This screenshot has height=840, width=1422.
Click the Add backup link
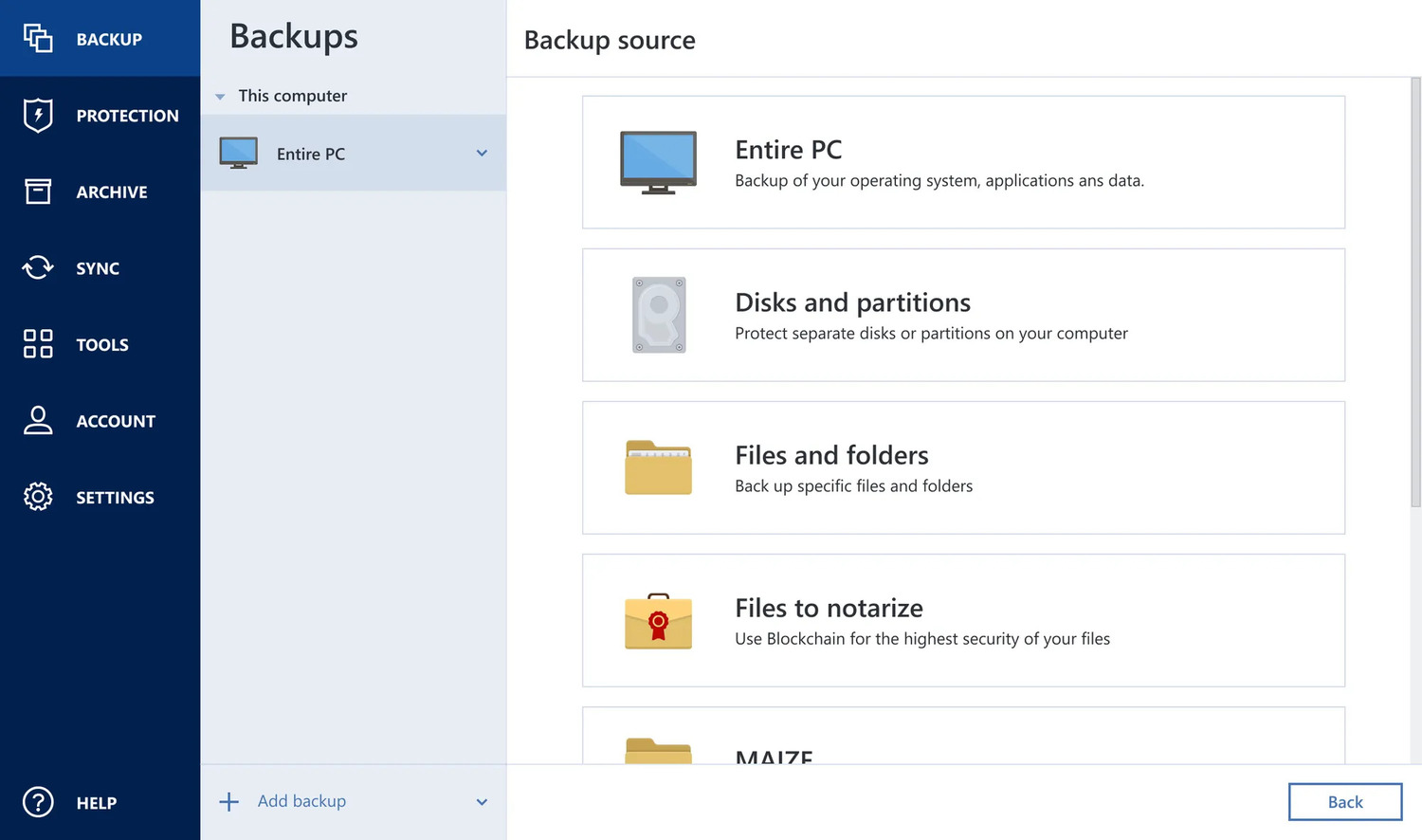point(301,801)
